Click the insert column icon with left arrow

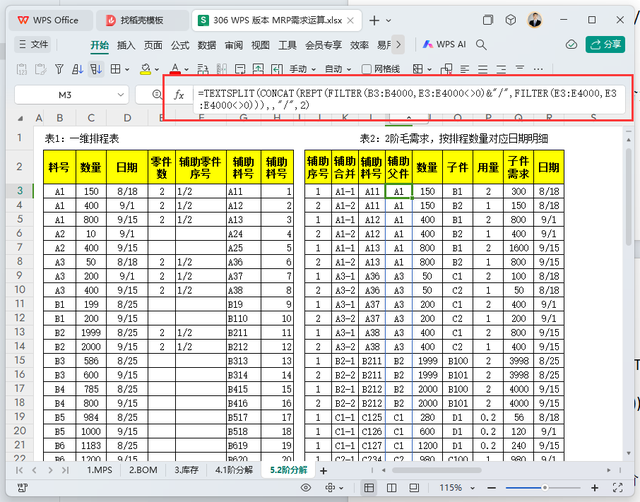click(277, 69)
